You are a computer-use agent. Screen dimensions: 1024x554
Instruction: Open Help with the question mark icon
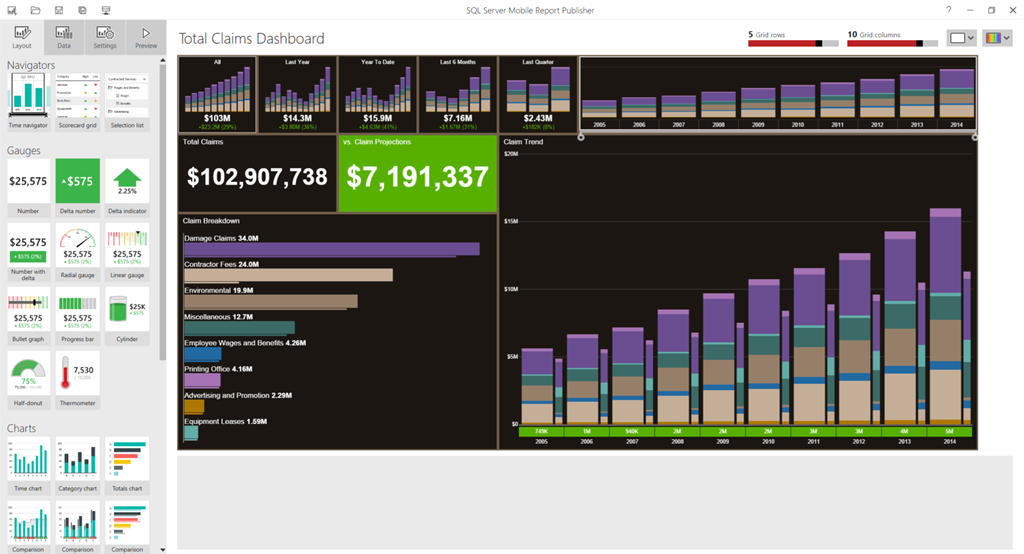(x=948, y=9)
